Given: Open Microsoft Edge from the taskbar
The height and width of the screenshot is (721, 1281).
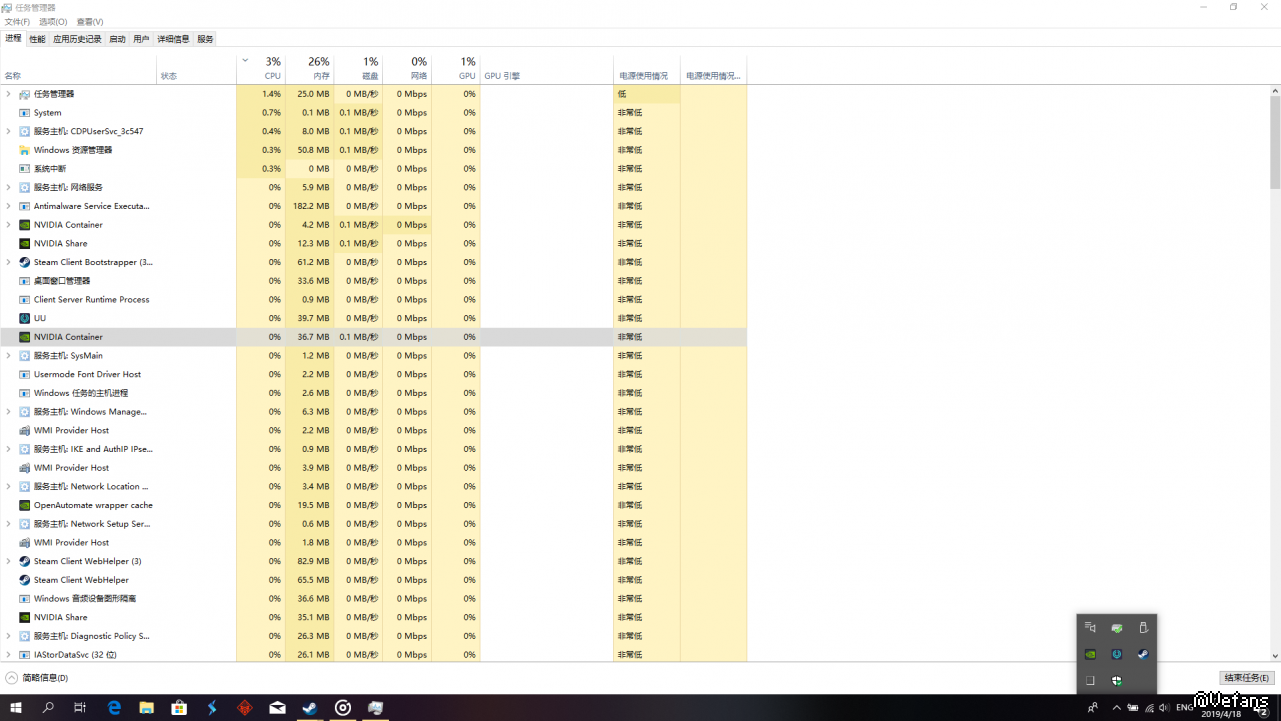Looking at the screenshot, I should (x=114, y=708).
